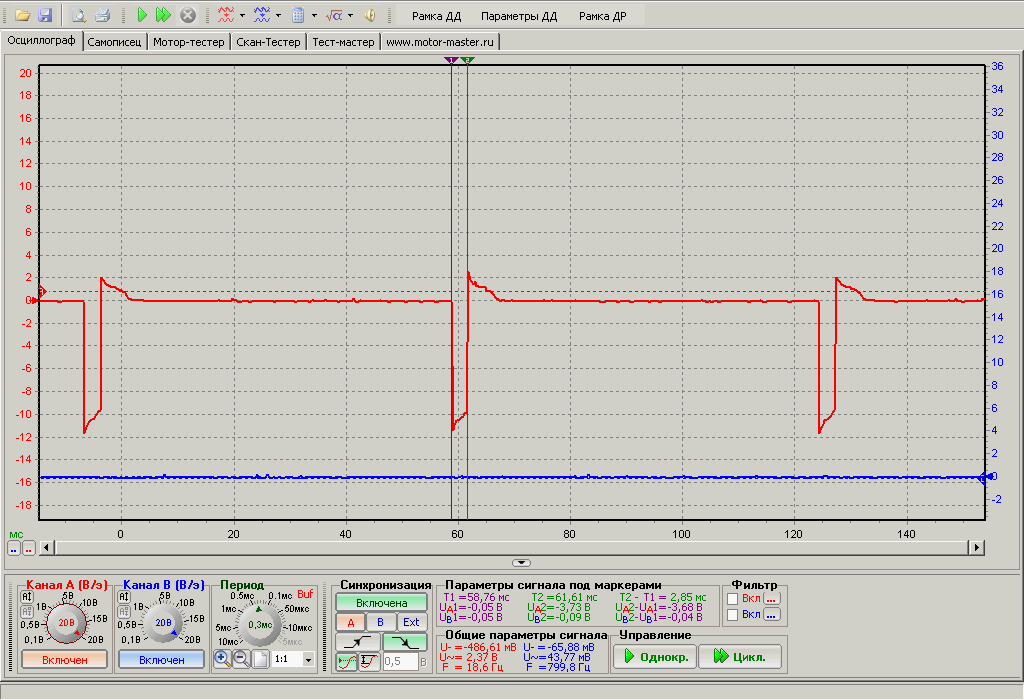Click the Цикл. cyclic-run button
The width and height of the screenshot is (1024, 700).
pyautogui.click(x=740, y=656)
